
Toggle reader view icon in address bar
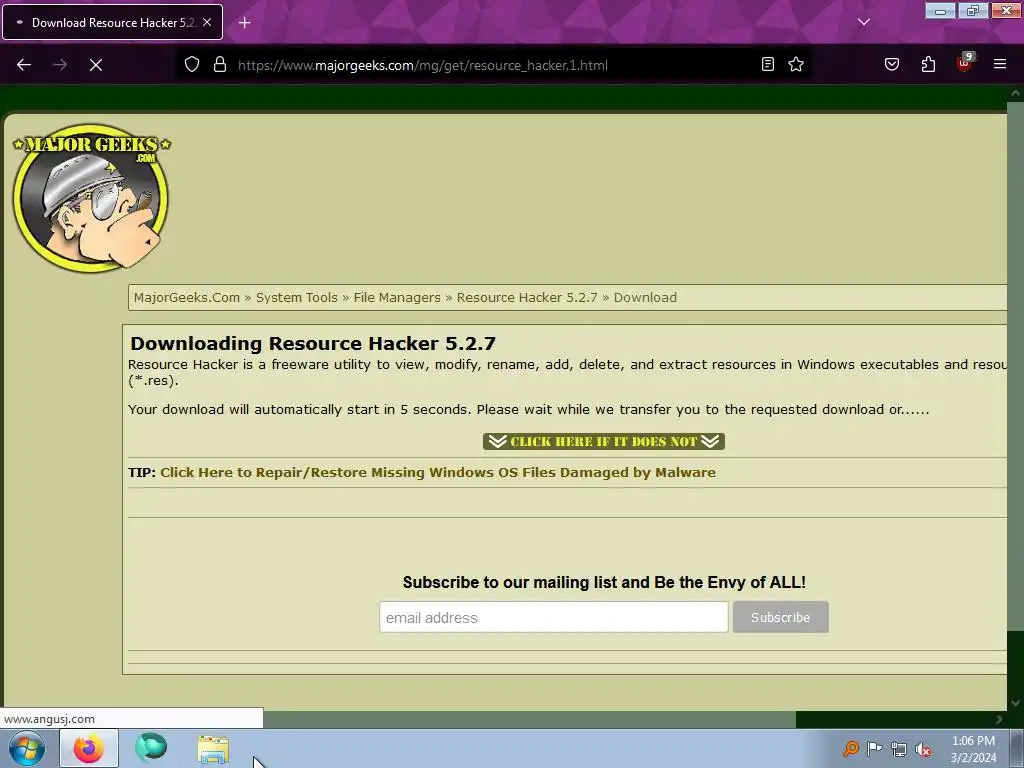click(x=768, y=64)
